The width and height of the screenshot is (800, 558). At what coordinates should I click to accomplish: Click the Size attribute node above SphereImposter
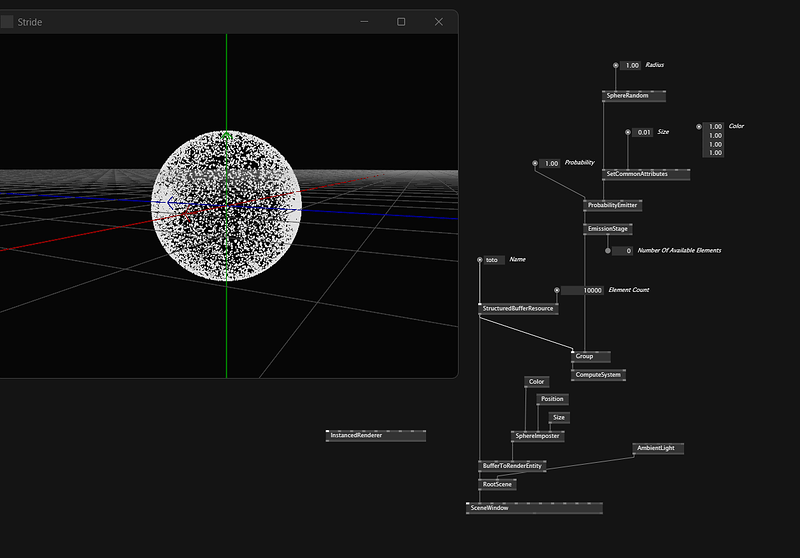[559, 418]
